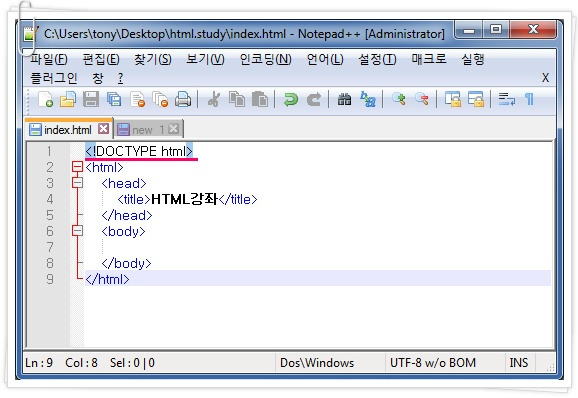Collapse the <head> fold marker on line 3

click(77, 183)
